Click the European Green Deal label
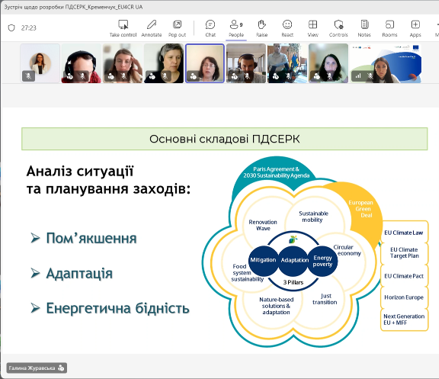This screenshot has height=379, width=439. point(361,209)
